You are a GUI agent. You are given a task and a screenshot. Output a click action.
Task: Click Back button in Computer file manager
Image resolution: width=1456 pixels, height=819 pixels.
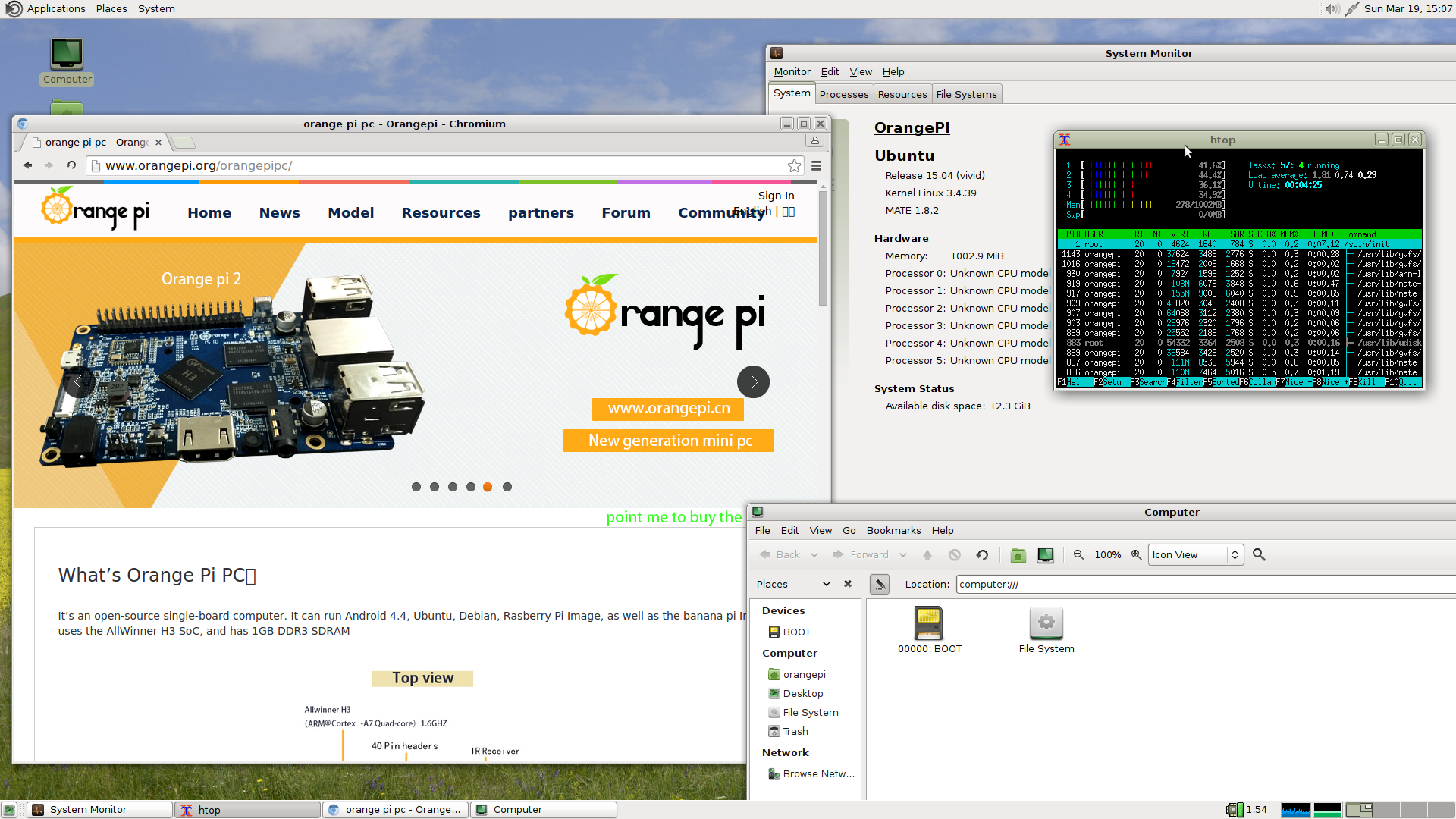[x=780, y=555]
